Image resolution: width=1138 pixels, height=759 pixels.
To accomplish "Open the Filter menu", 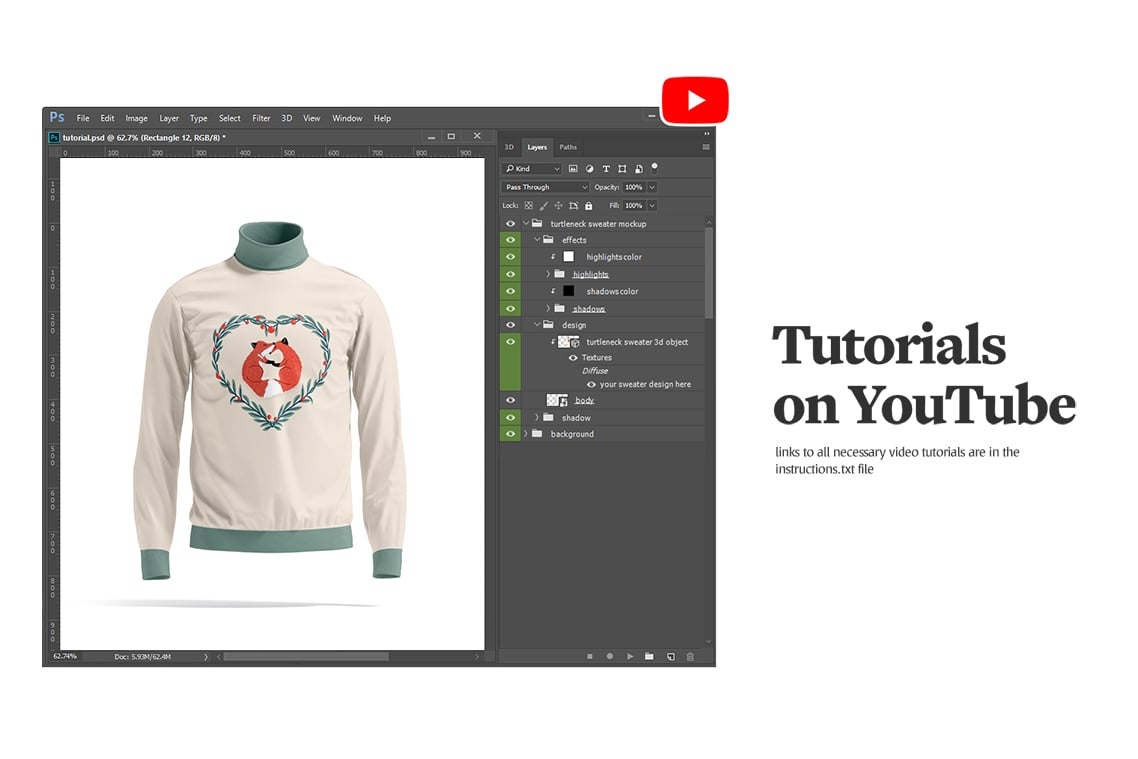I will click(261, 118).
